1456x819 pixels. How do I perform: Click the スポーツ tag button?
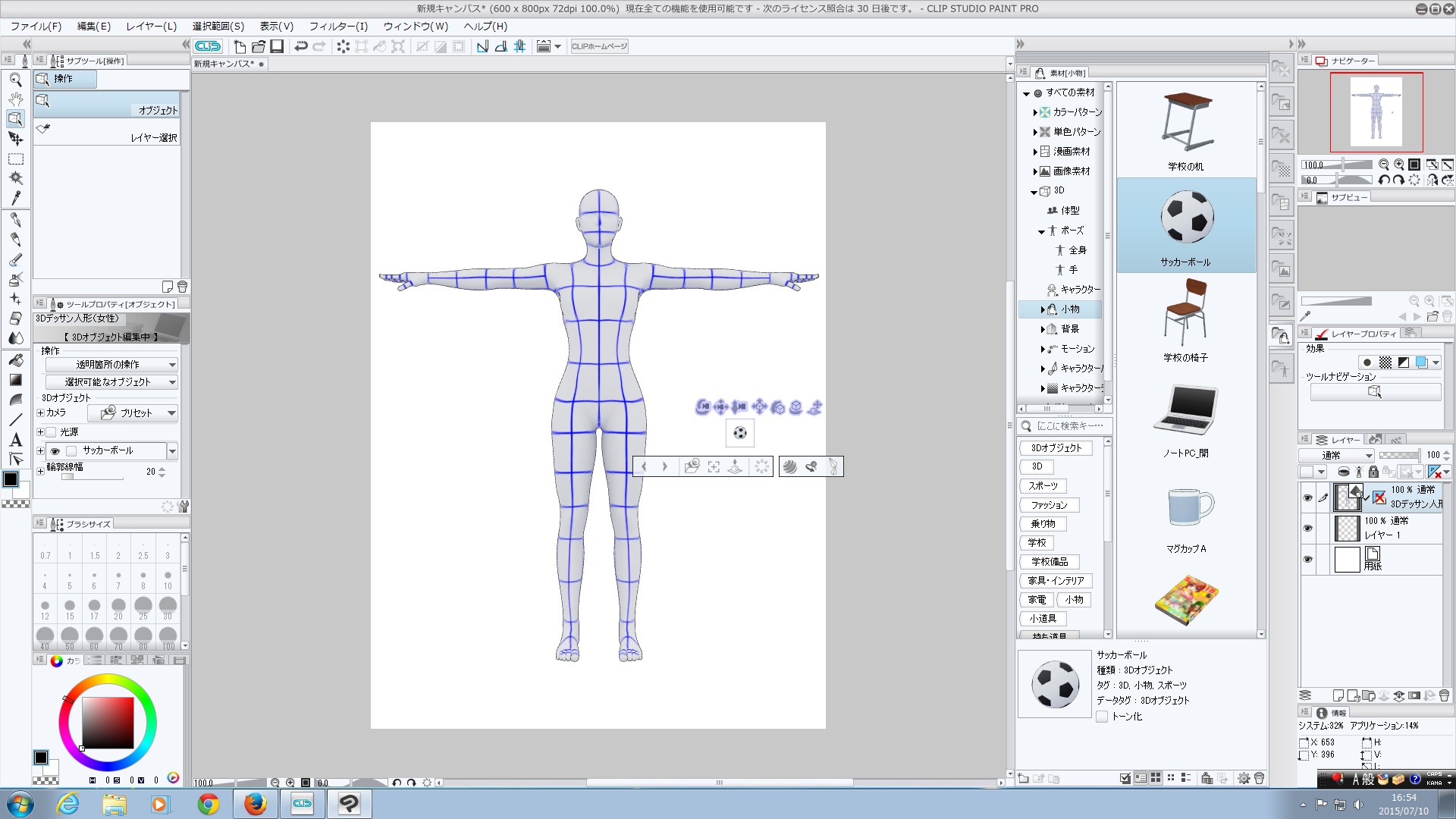coord(1043,486)
